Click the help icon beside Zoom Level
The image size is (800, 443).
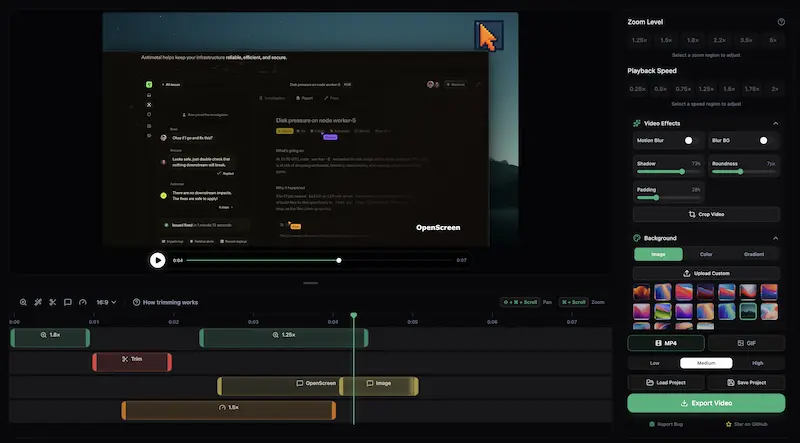(x=780, y=21)
